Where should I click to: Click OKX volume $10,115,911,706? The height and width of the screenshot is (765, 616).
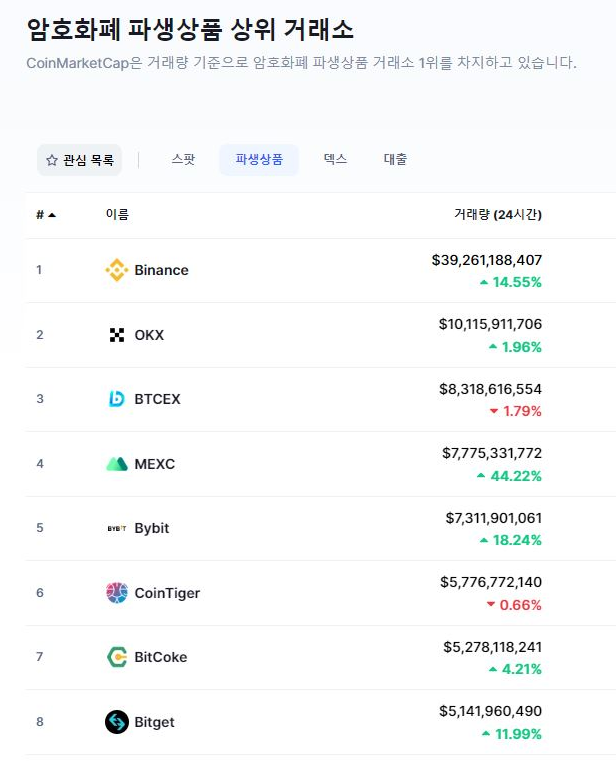click(490, 324)
